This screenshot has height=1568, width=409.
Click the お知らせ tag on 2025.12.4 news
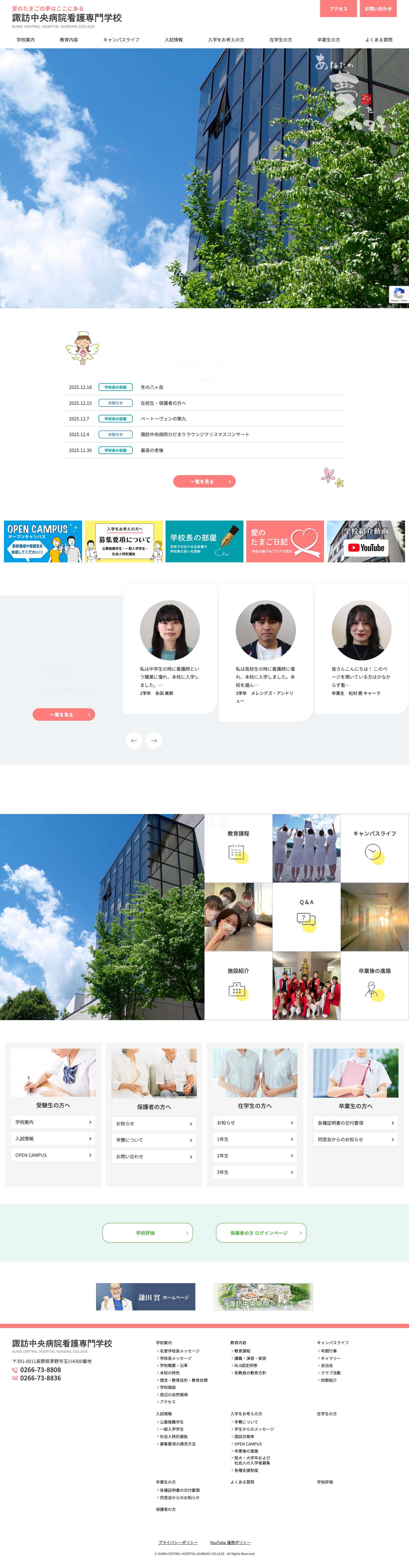click(x=116, y=435)
